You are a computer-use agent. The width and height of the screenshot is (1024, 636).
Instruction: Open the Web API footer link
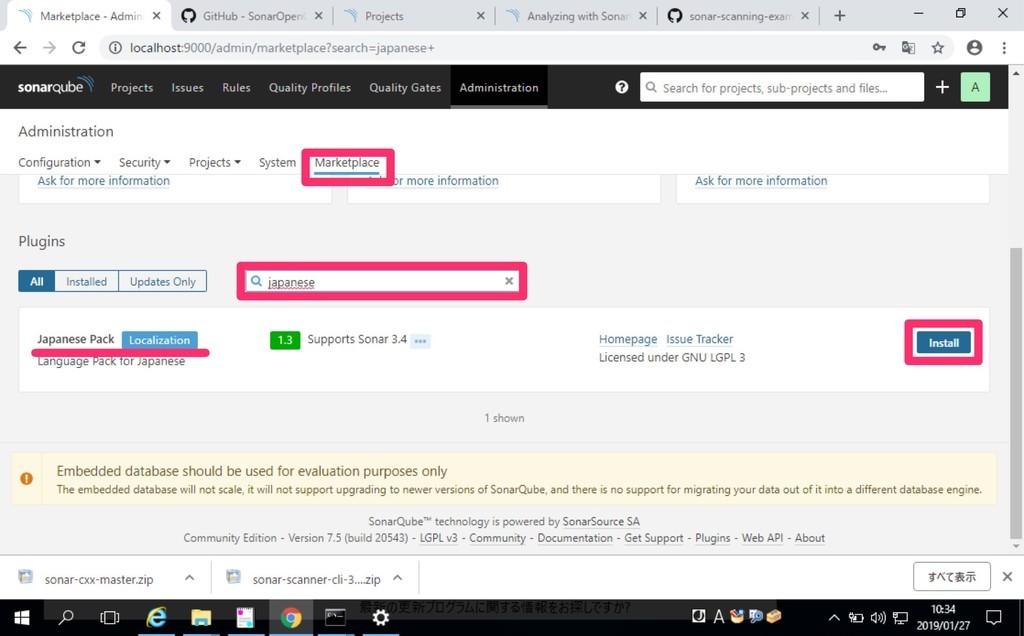pos(762,538)
